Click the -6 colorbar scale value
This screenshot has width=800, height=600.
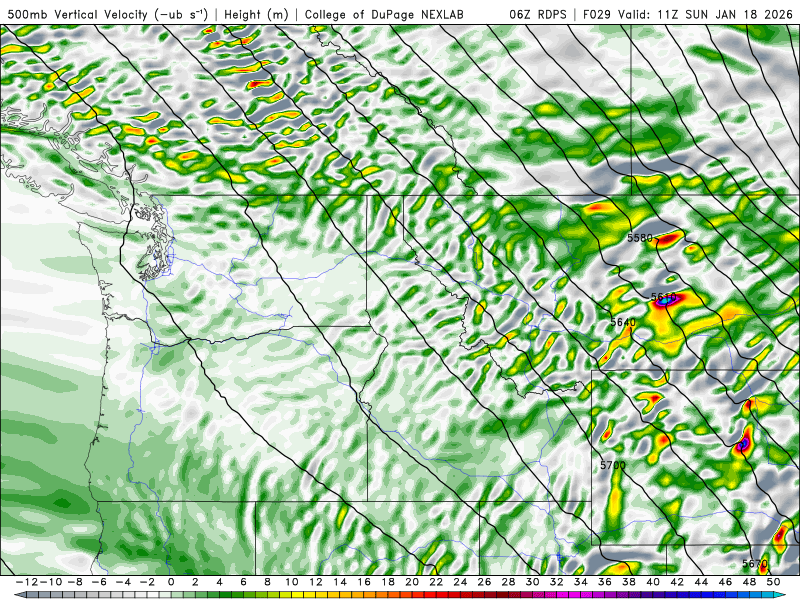tap(99, 582)
